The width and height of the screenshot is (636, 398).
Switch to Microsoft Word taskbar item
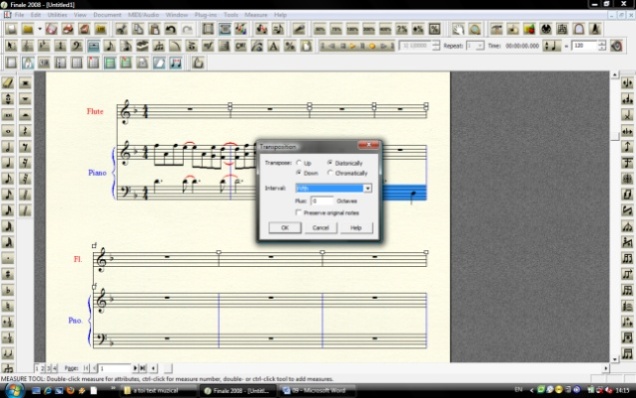pos(317,390)
